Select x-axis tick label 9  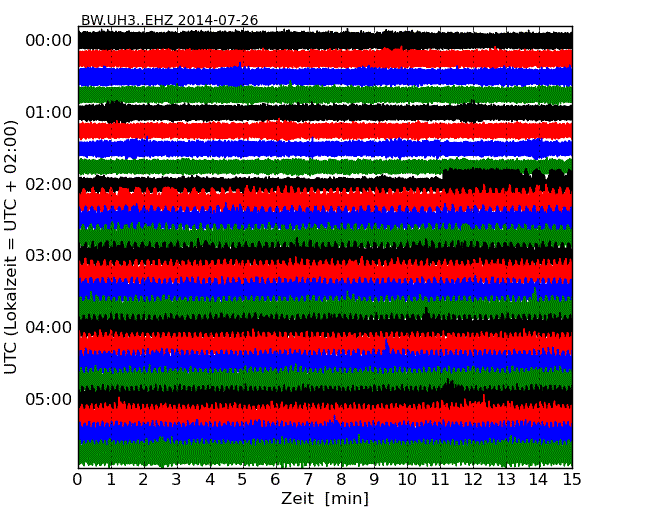tap(374, 480)
